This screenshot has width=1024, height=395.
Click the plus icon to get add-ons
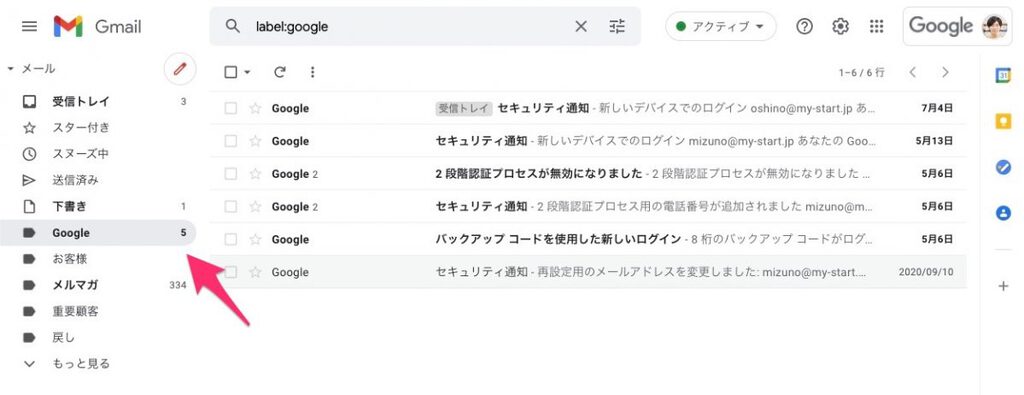click(1003, 286)
